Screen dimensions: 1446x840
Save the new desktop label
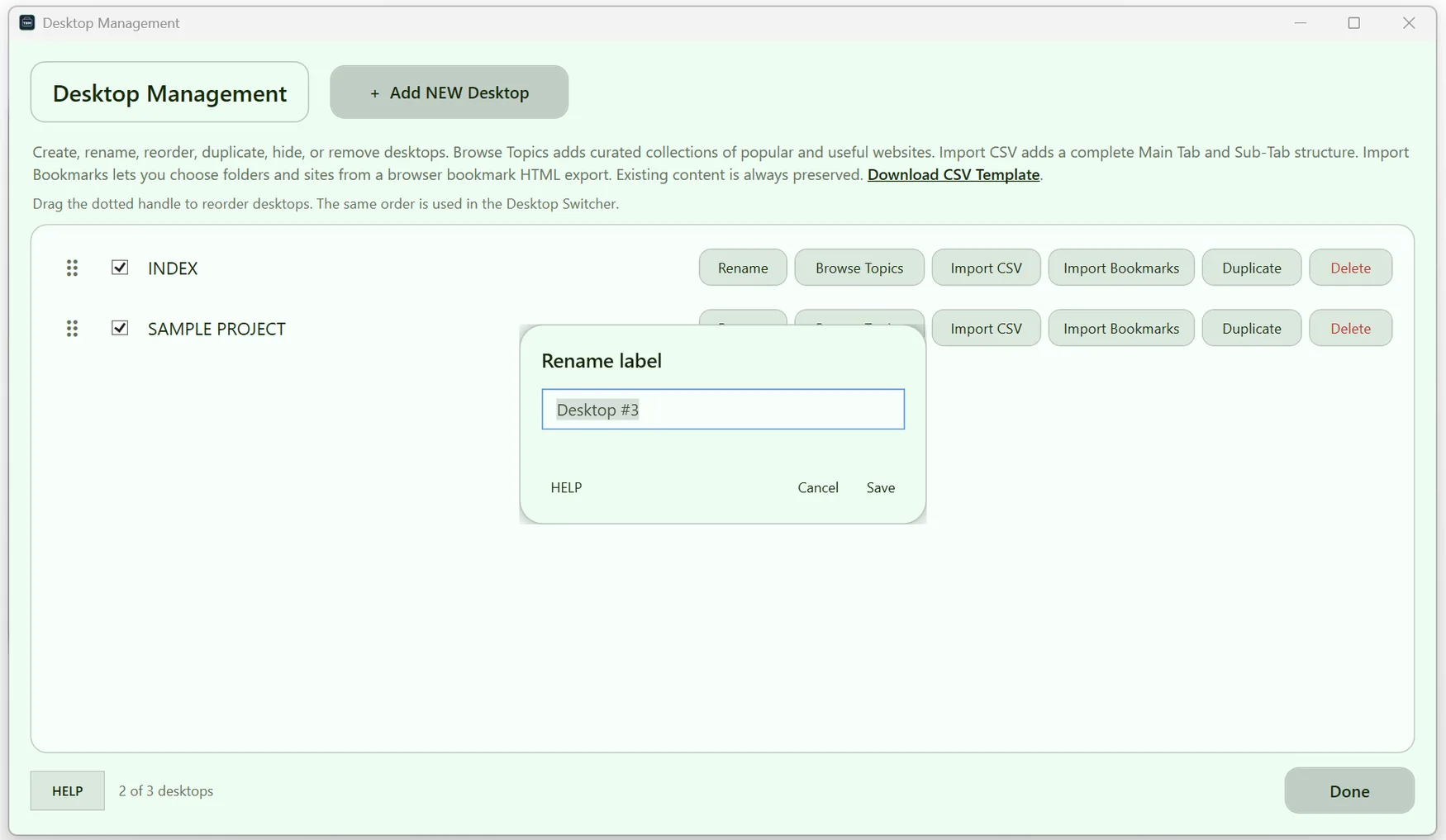click(881, 487)
